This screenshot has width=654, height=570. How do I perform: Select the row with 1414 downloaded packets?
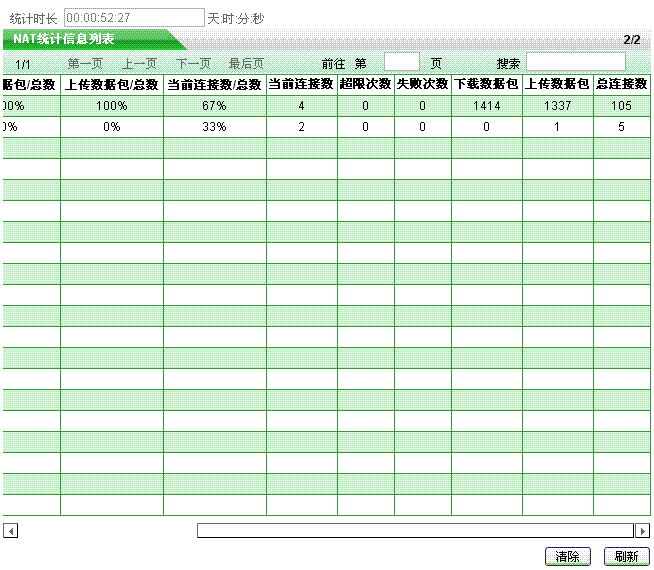tap(486, 106)
